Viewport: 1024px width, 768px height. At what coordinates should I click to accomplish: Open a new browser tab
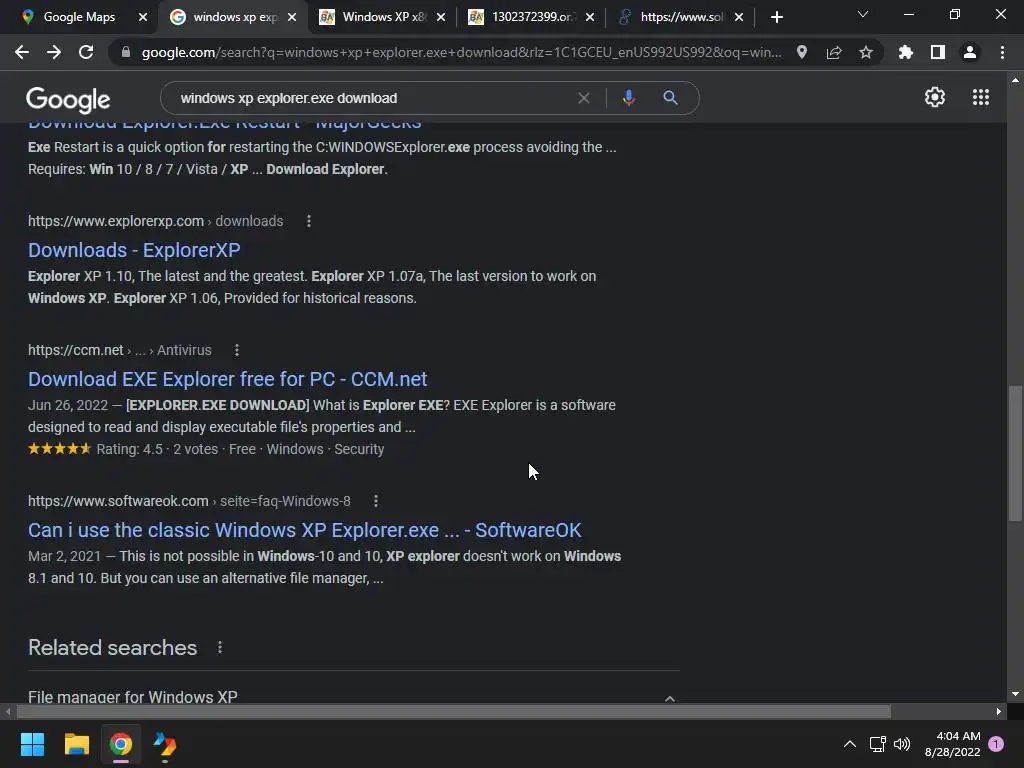(x=776, y=17)
